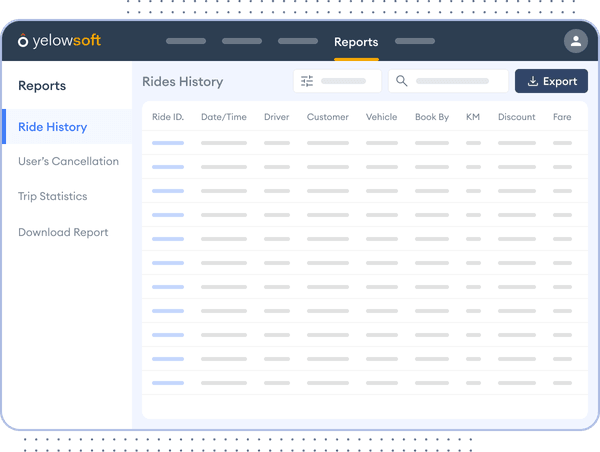Sort by Date/Time column header
Screen dimensions: 600x452
(223, 117)
